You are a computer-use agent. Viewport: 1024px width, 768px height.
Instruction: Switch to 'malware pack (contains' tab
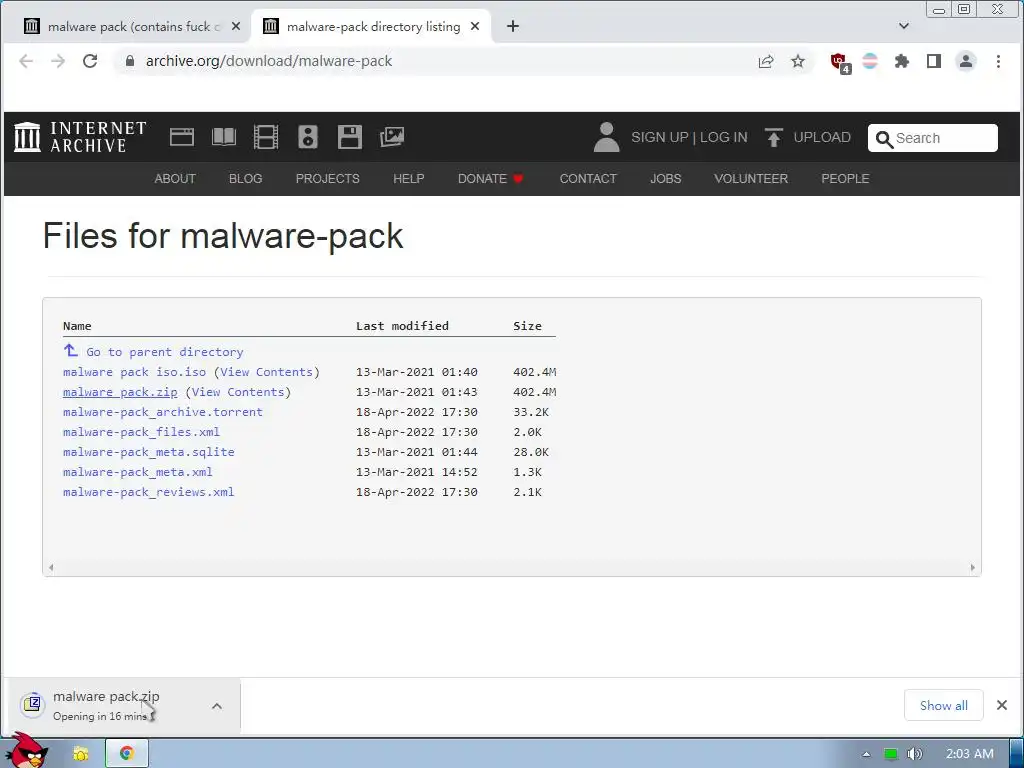(133, 27)
